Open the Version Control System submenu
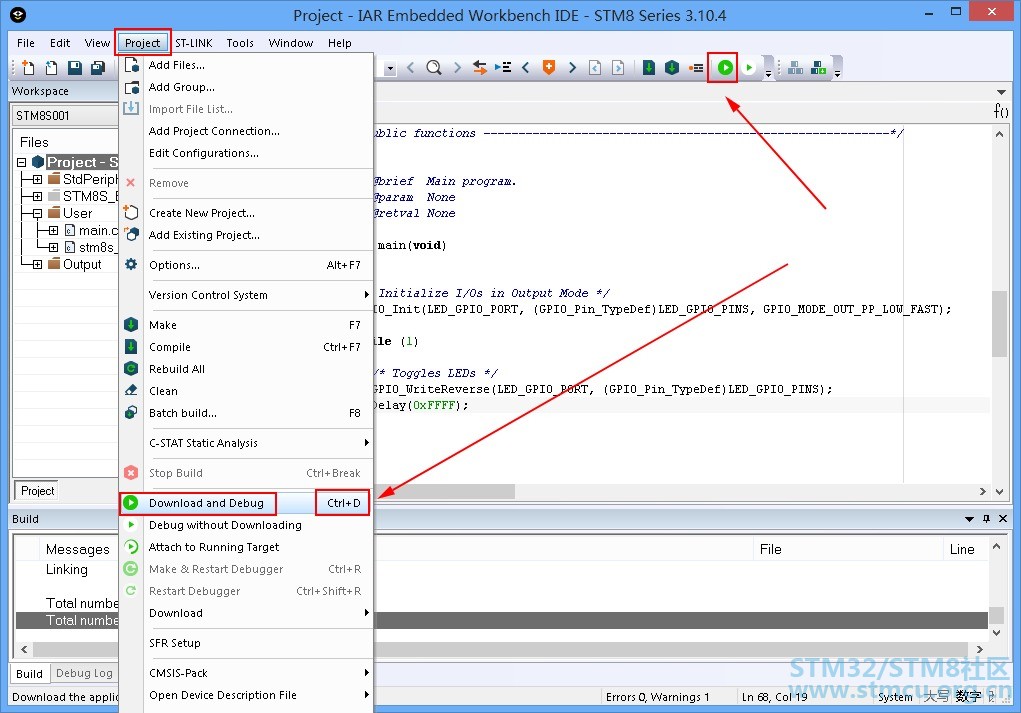 click(x=246, y=295)
